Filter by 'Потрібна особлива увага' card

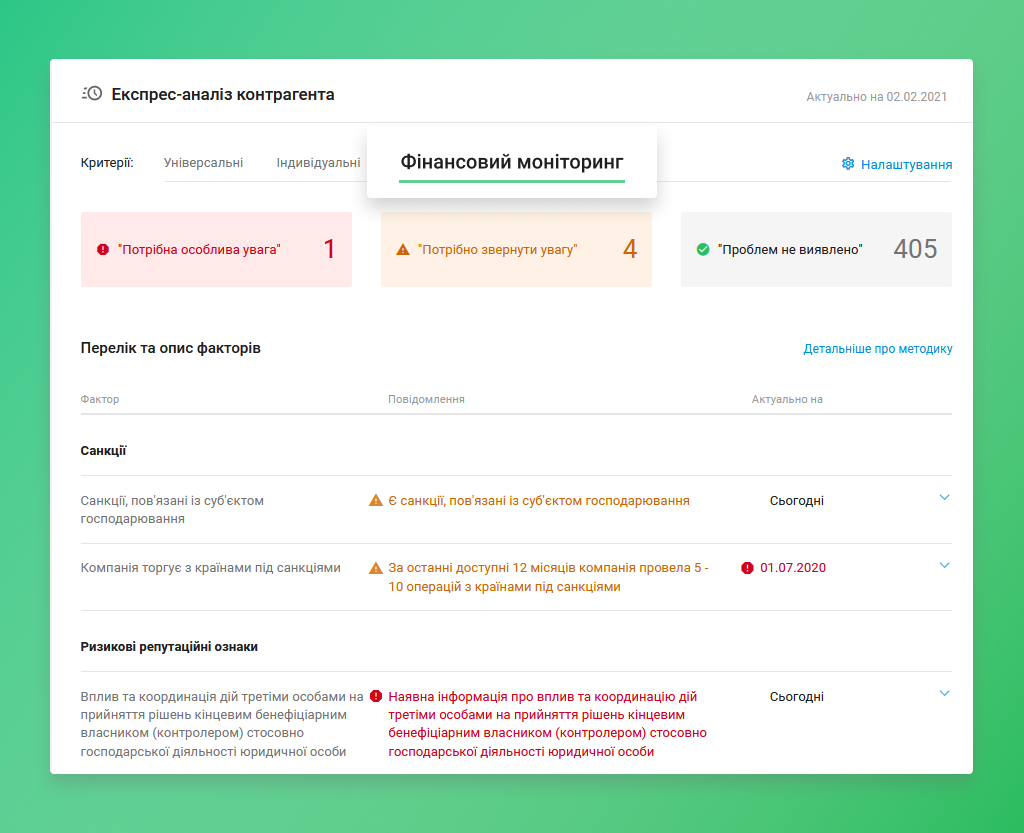pyautogui.click(x=216, y=250)
